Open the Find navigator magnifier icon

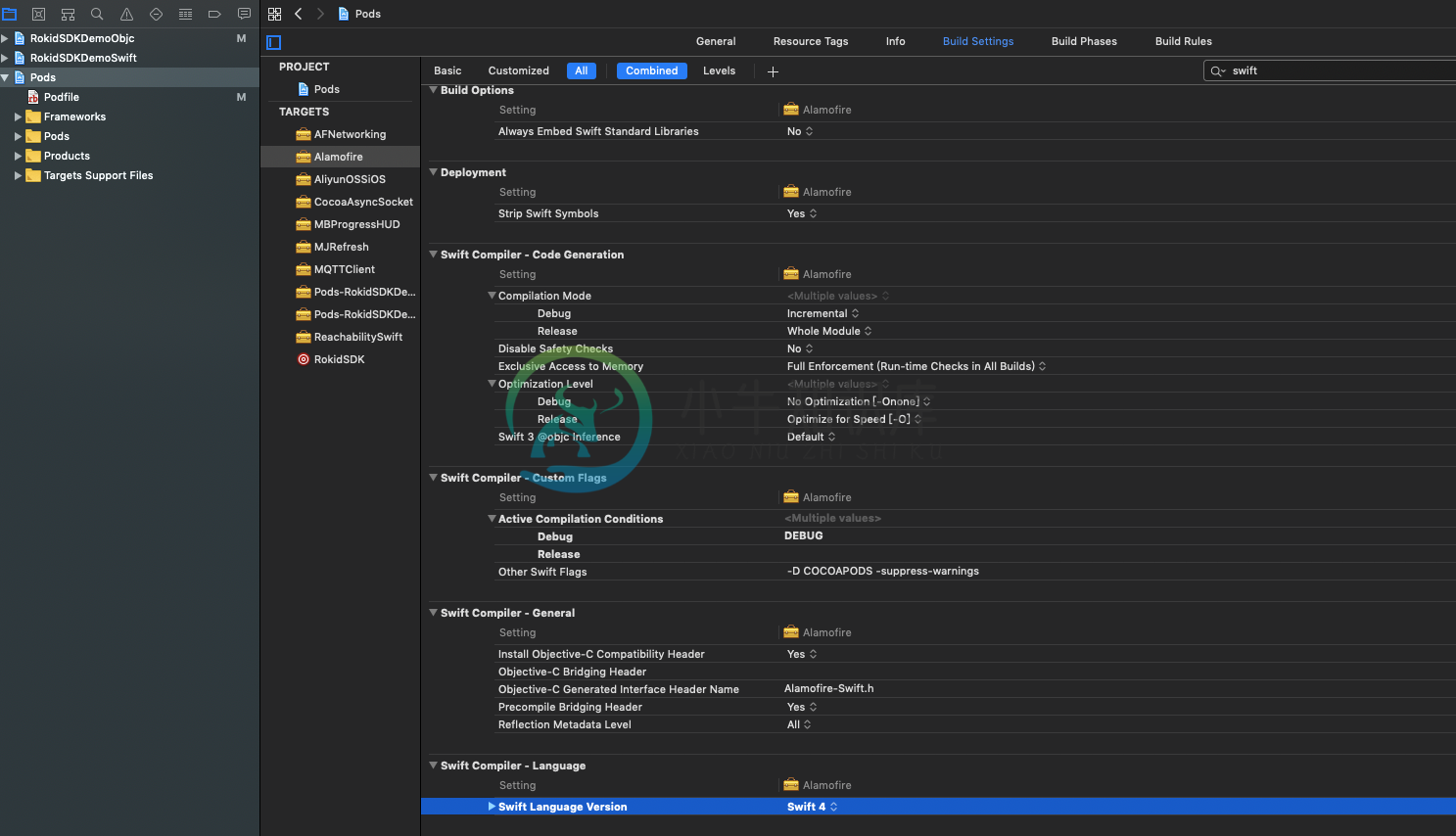(97, 14)
